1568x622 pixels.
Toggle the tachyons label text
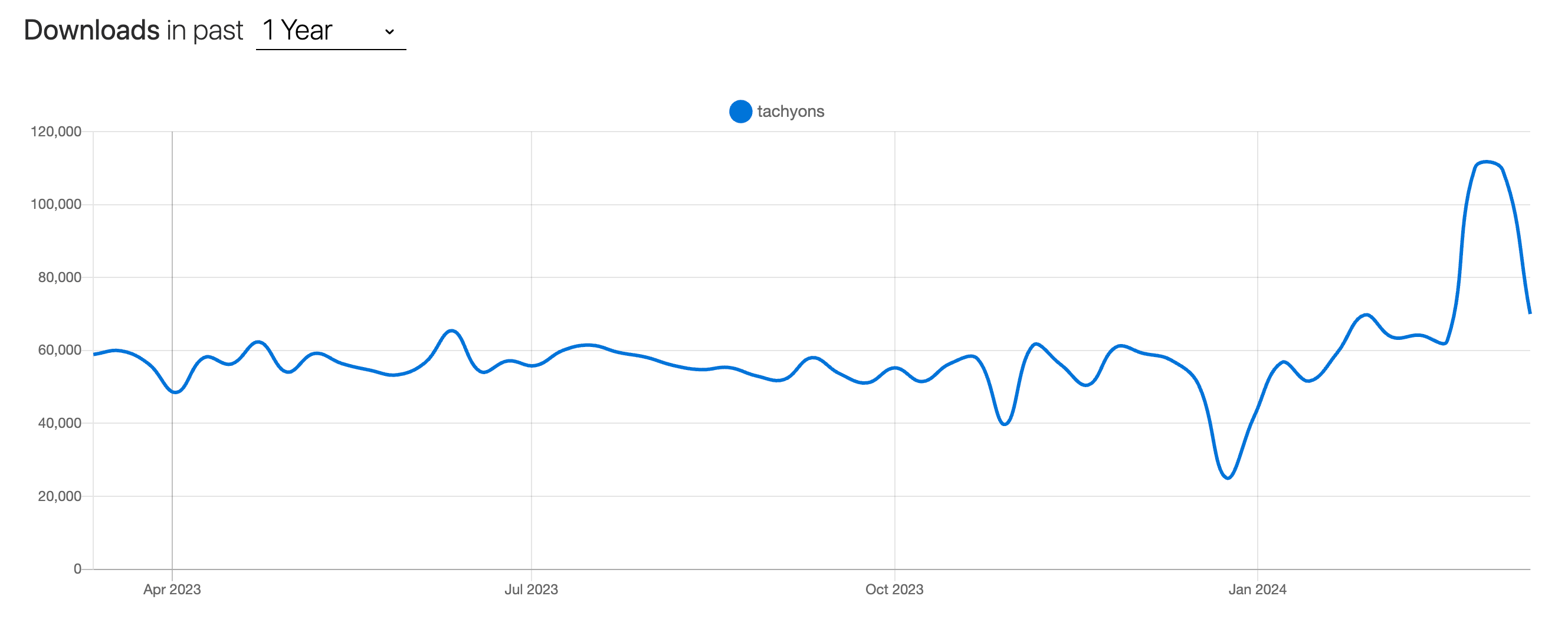click(x=790, y=112)
